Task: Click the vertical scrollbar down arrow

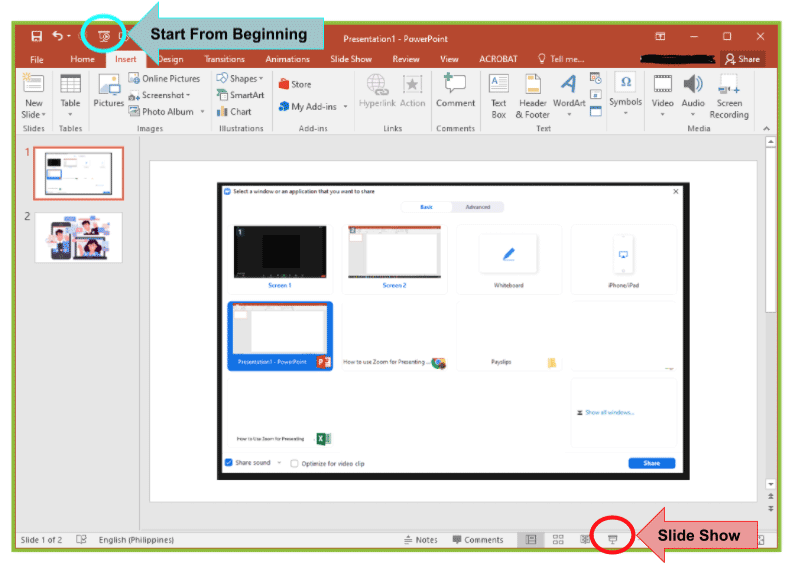Action: 771,484
